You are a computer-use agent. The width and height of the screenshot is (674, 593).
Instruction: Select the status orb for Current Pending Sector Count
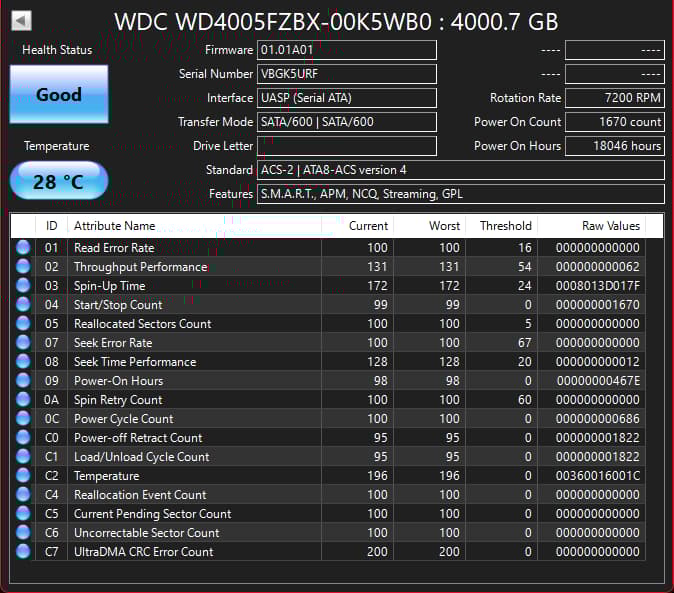[23, 514]
